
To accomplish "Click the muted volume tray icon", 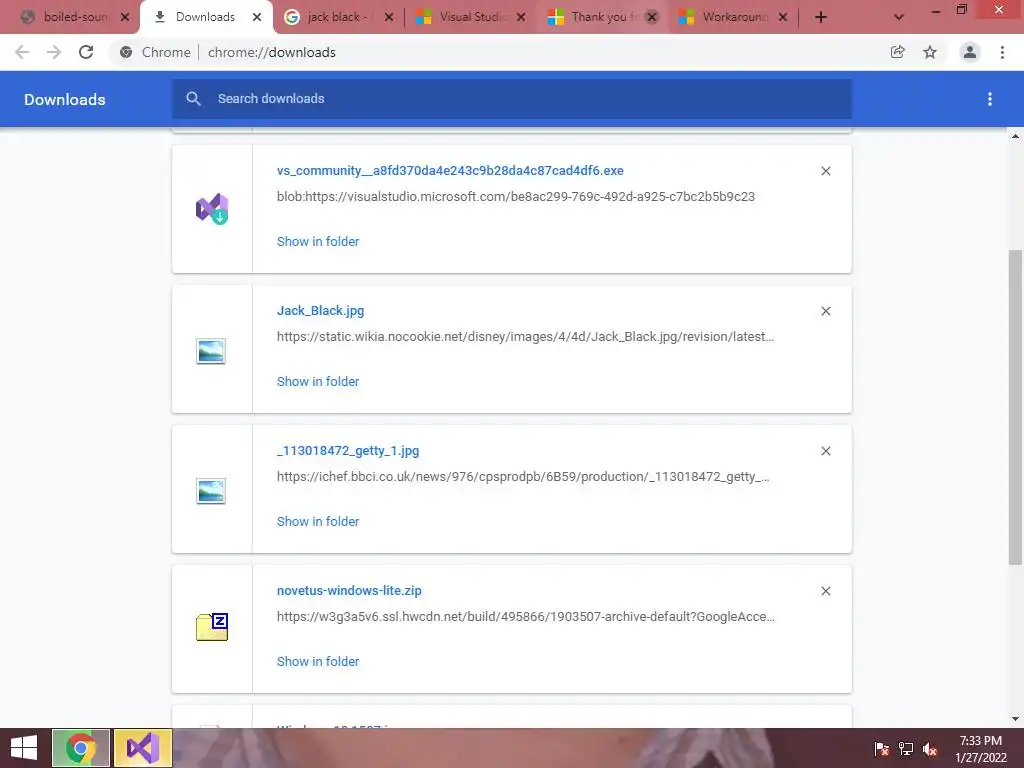I will click(930, 749).
